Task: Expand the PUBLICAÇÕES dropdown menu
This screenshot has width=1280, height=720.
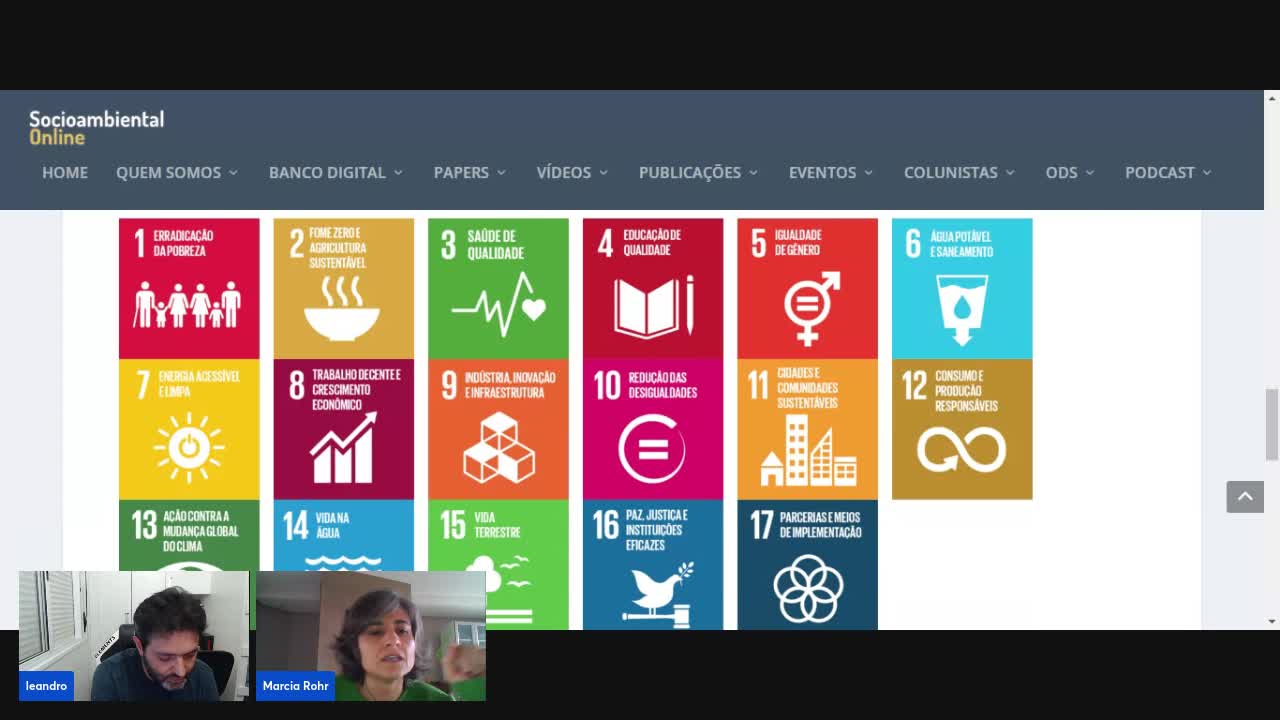Action: tap(699, 172)
